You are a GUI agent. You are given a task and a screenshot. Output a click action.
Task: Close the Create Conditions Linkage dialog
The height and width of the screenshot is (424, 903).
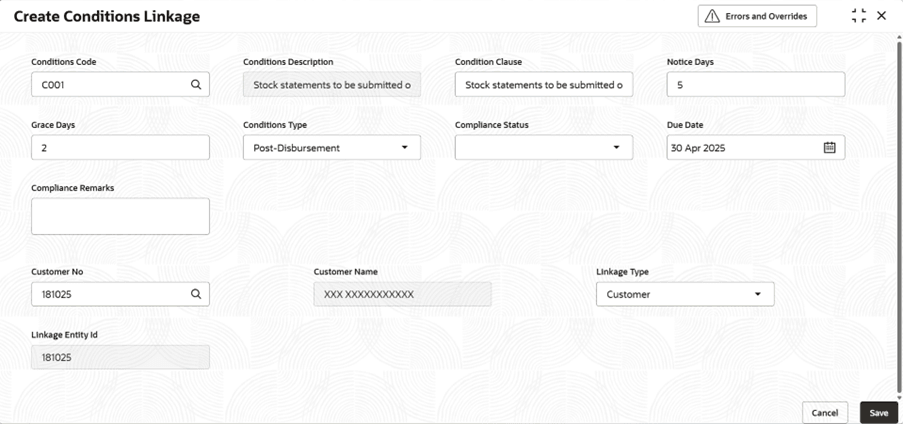pyautogui.click(x=881, y=16)
